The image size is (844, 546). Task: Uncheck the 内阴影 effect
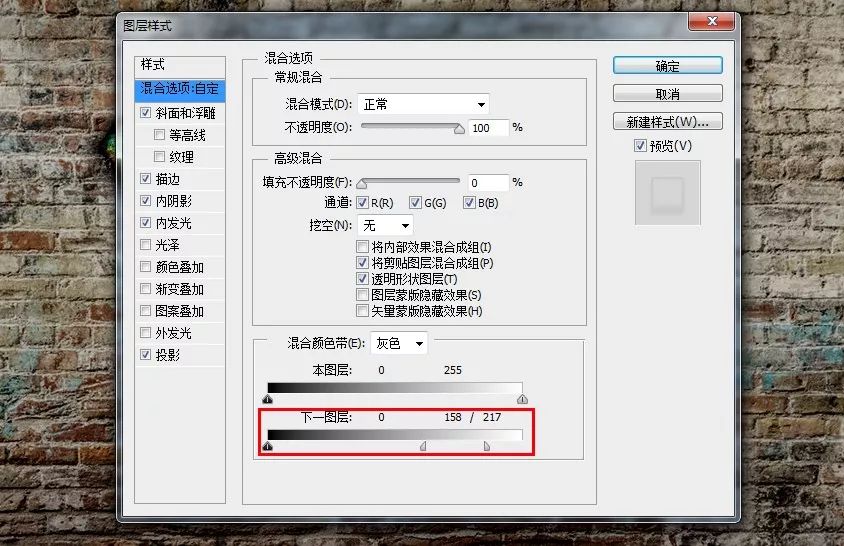tap(145, 201)
